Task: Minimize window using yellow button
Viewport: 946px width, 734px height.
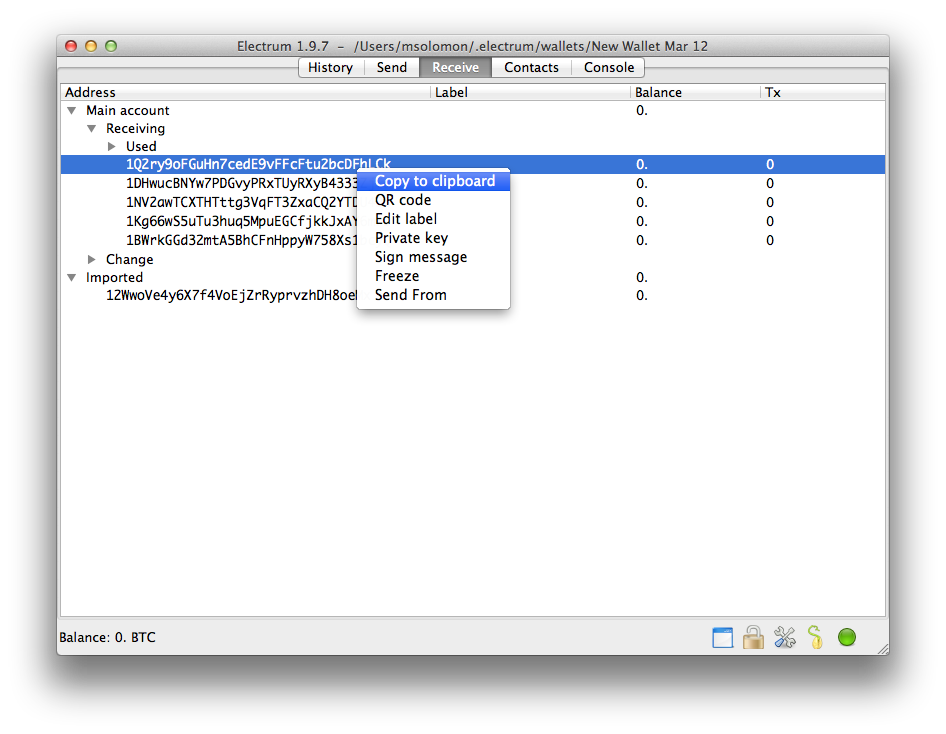Action: [x=91, y=46]
